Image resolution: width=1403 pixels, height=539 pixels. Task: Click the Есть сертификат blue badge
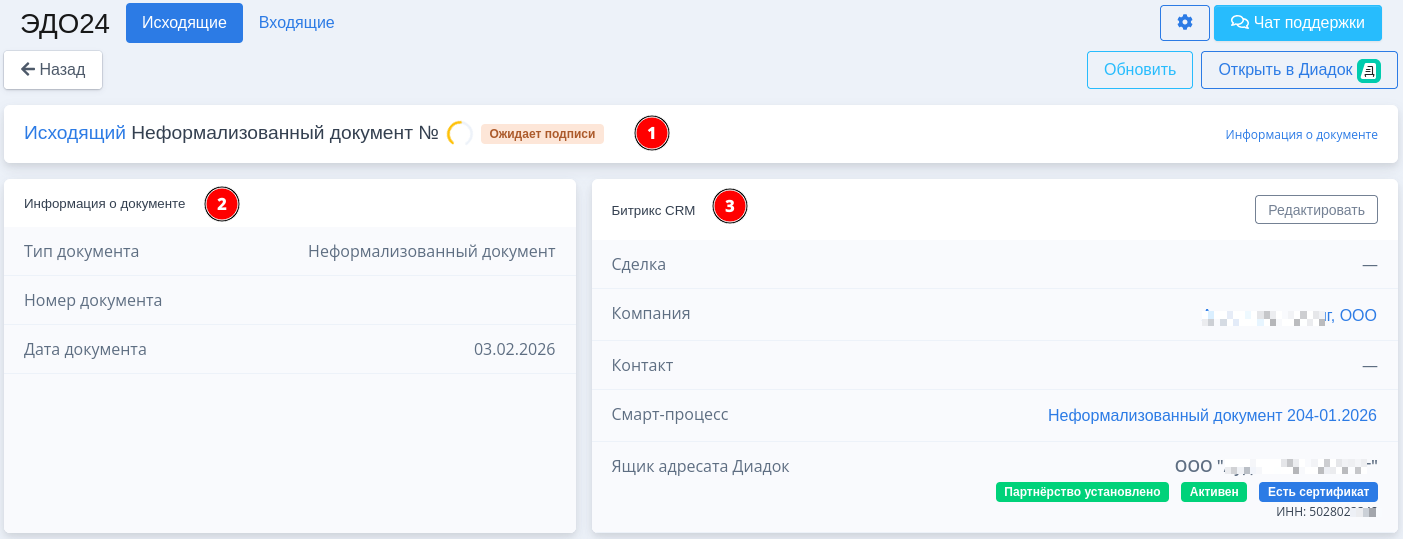coord(1318,491)
